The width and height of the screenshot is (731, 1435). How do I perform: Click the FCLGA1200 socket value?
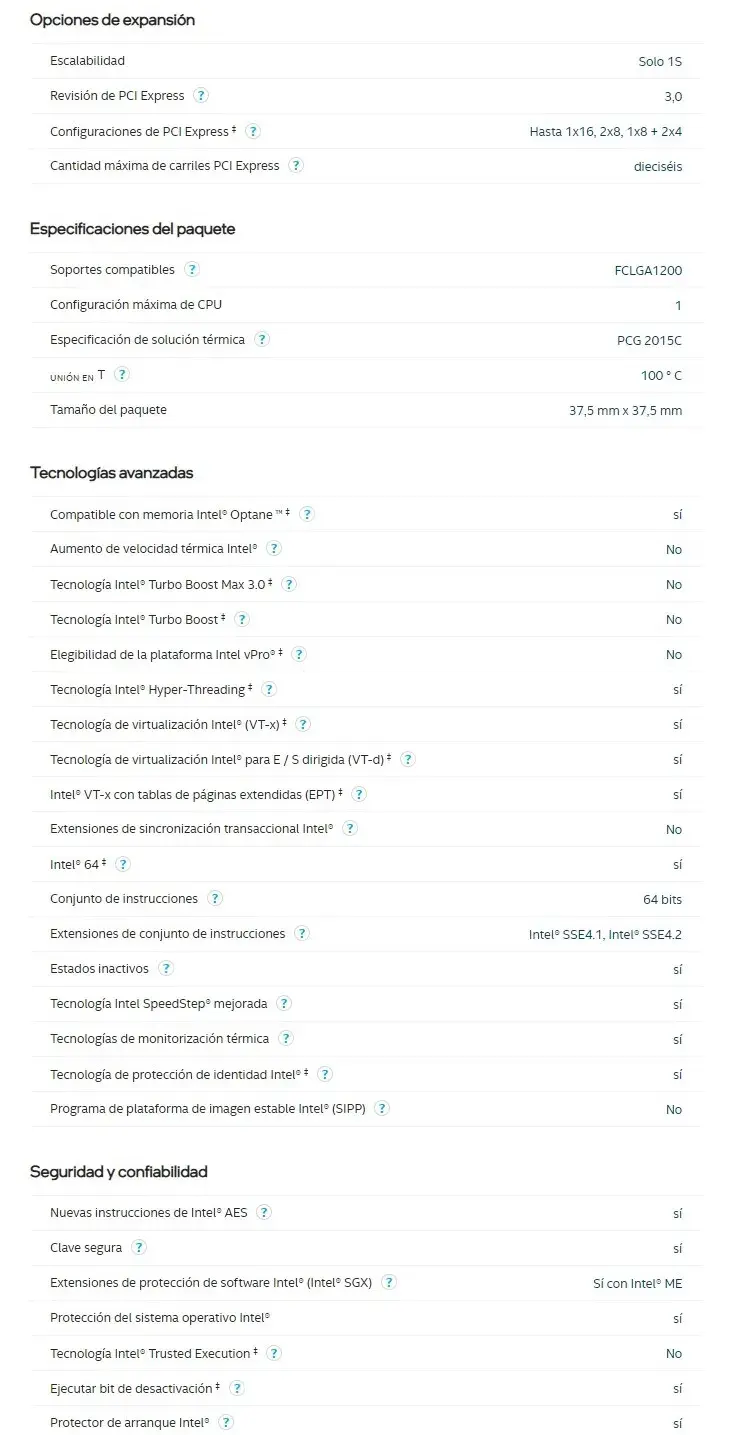(x=648, y=270)
